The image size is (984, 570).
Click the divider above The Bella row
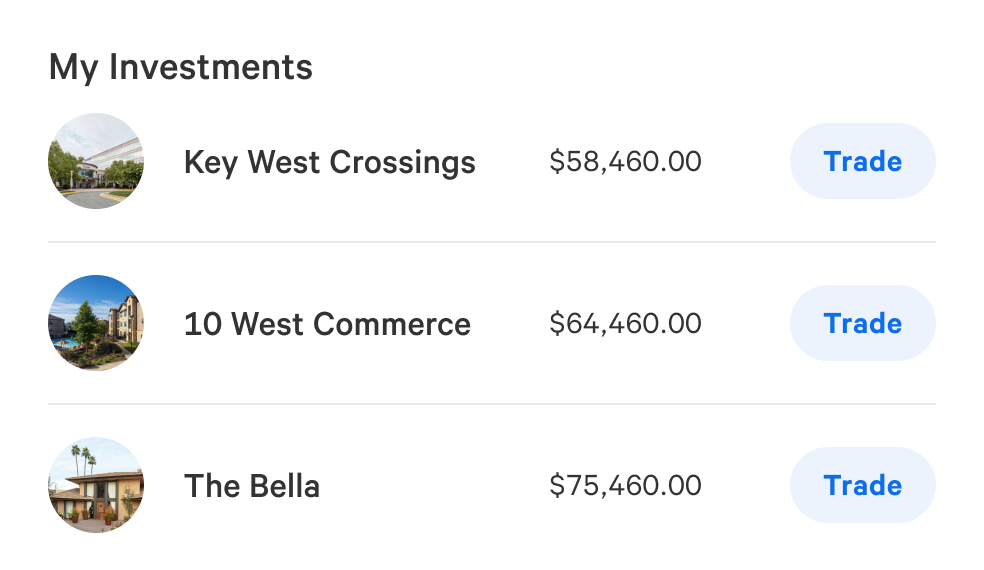492,404
